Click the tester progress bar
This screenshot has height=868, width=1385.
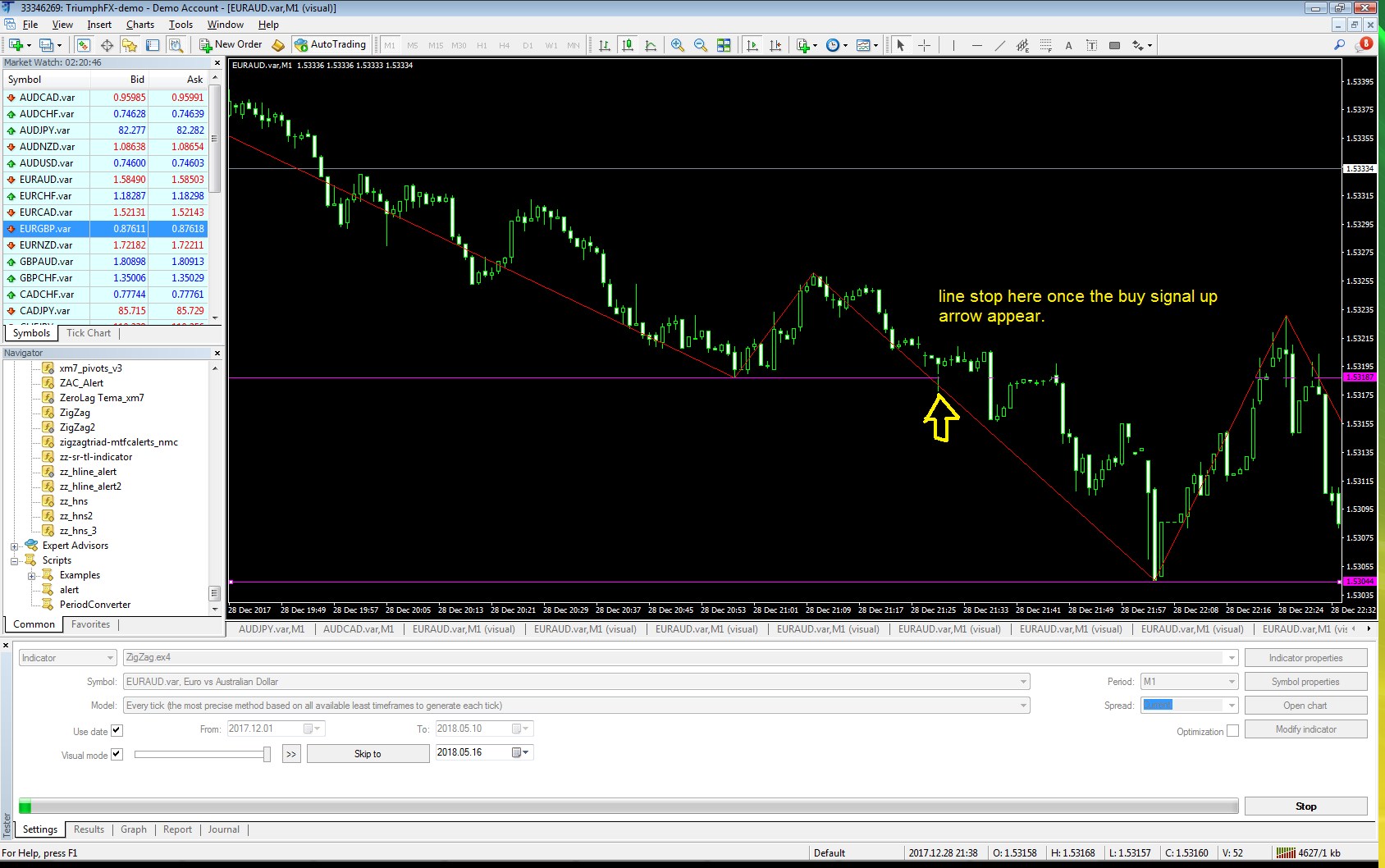pos(629,806)
